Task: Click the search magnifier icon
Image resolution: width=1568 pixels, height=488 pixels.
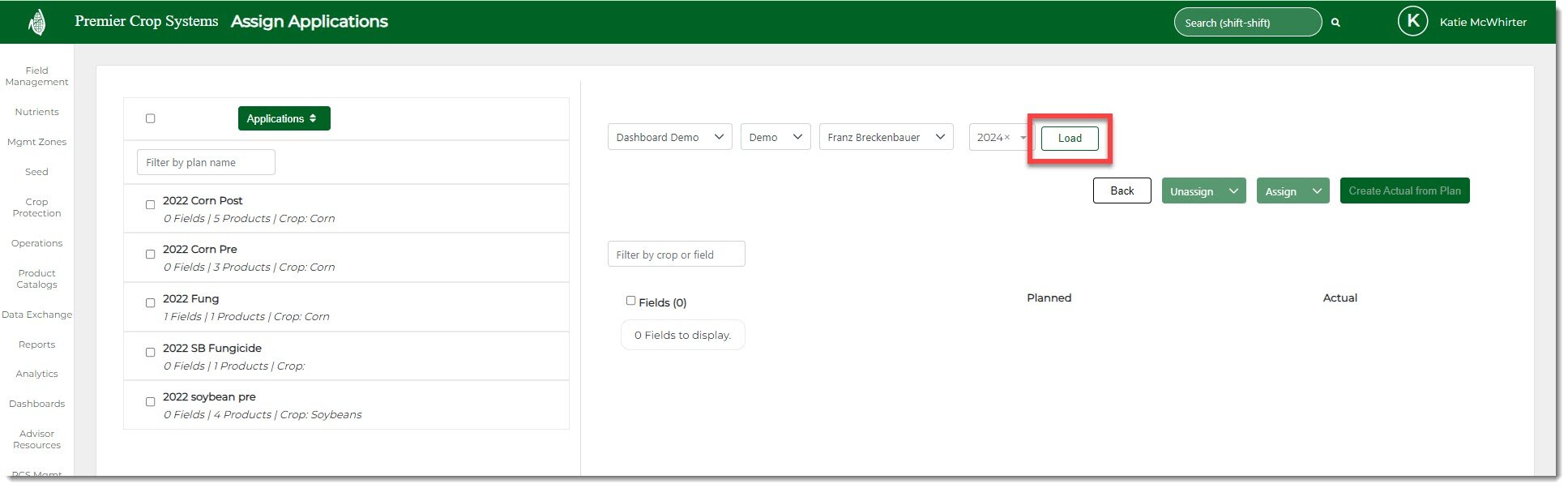Action: 1335,23
